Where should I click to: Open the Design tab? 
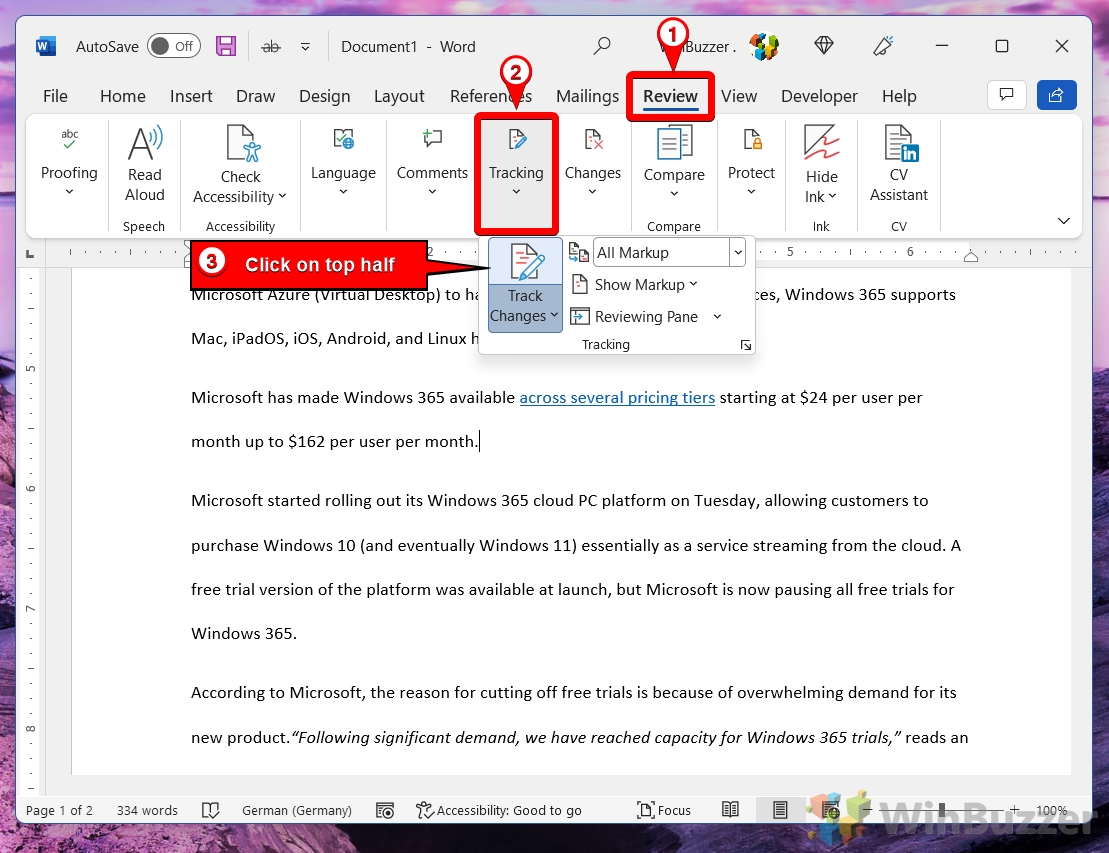point(325,96)
